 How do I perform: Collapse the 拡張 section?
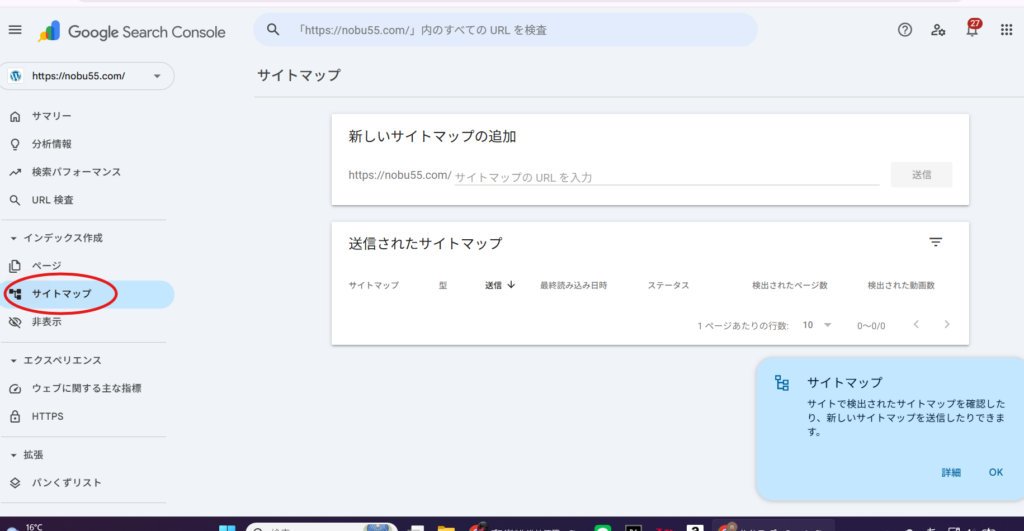pos(14,454)
